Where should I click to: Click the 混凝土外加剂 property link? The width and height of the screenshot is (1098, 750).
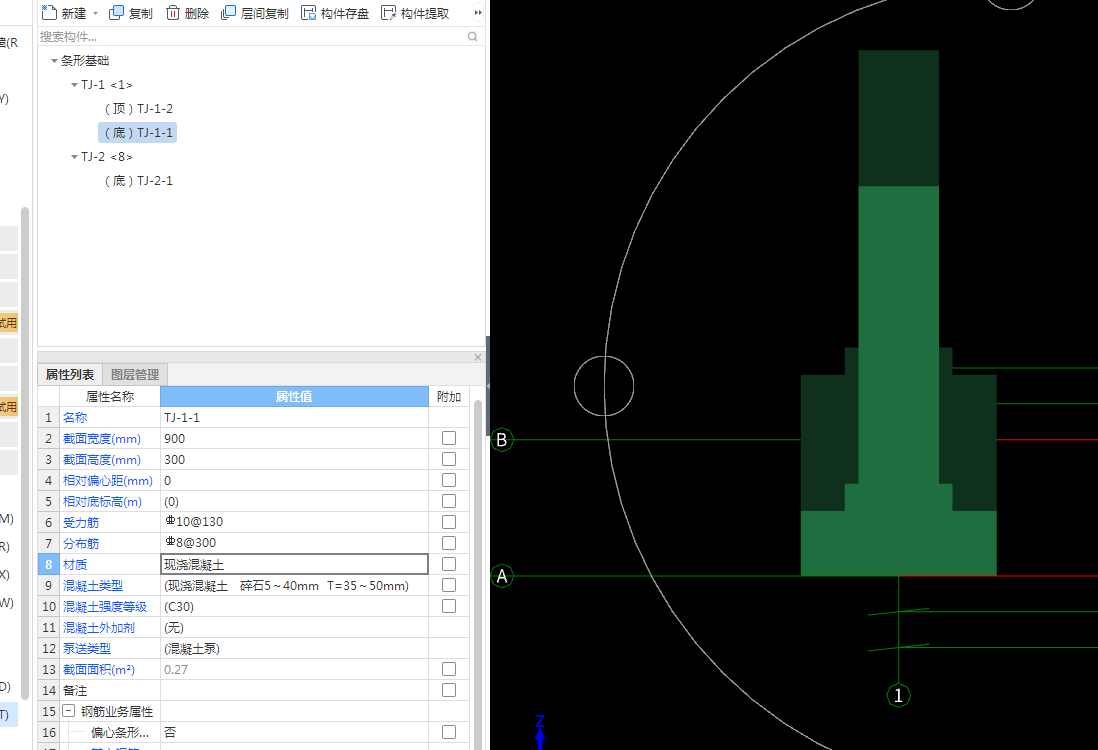99,627
